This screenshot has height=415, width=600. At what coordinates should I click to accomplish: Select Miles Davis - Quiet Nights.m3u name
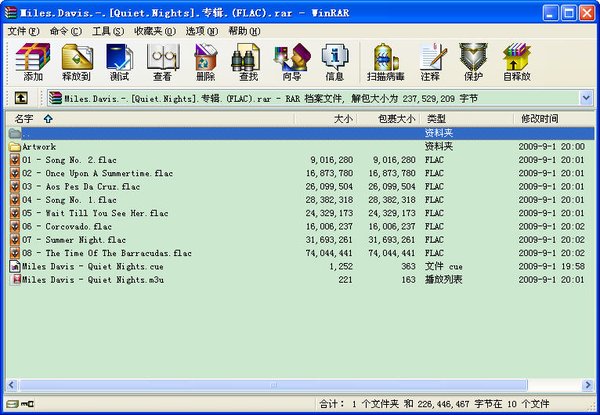point(93,280)
